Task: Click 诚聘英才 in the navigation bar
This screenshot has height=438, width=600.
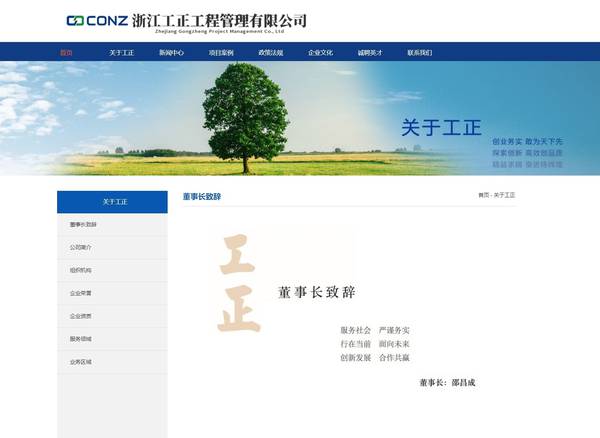Action: point(369,52)
